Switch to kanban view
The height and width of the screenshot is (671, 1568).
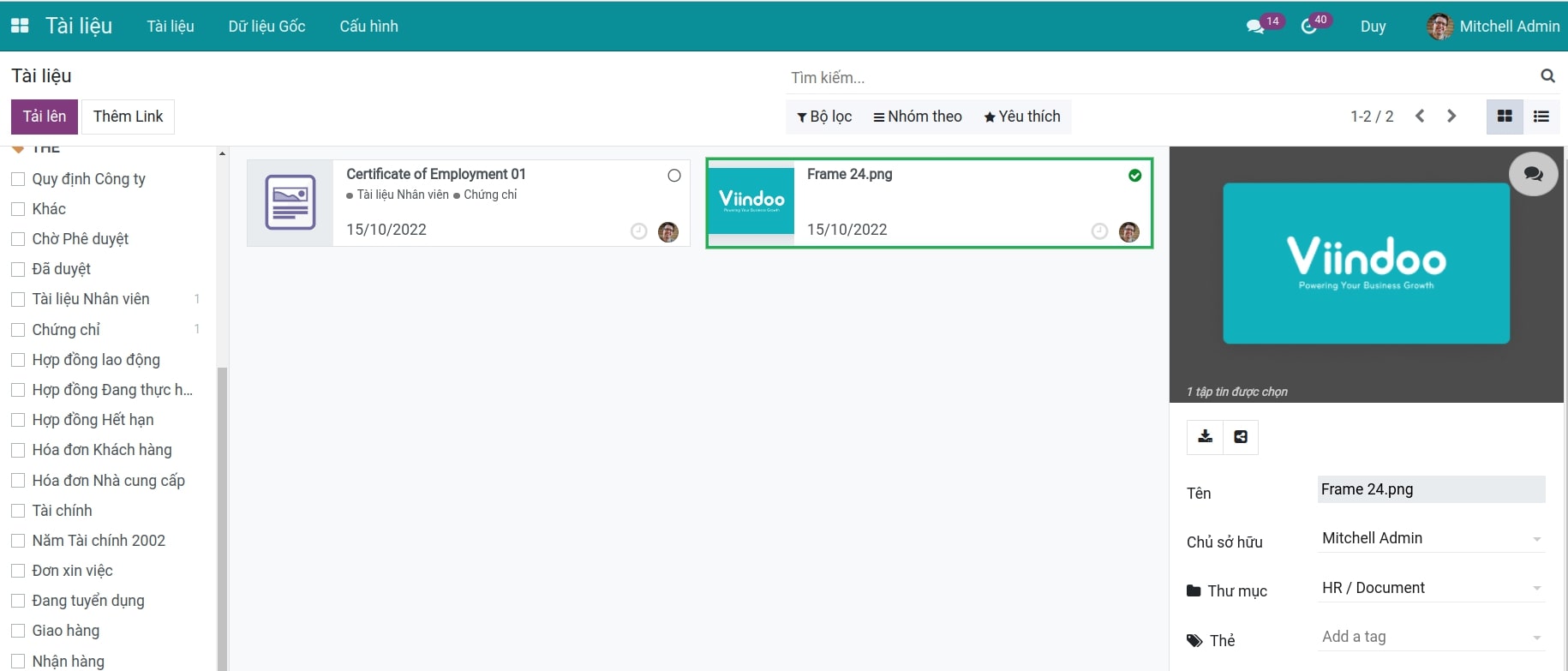[x=1505, y=117]
